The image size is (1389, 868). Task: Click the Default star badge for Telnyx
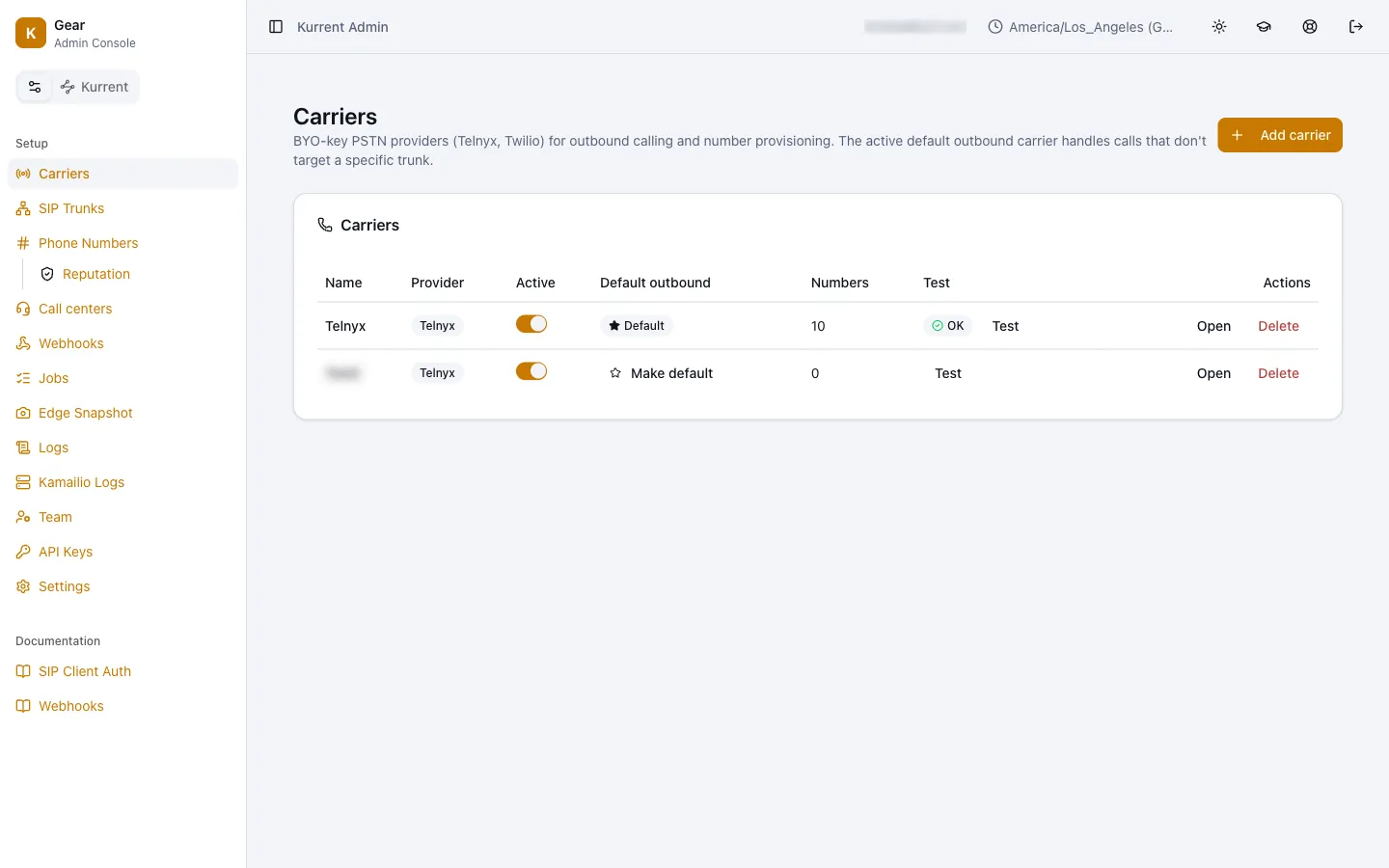[637, 326]
